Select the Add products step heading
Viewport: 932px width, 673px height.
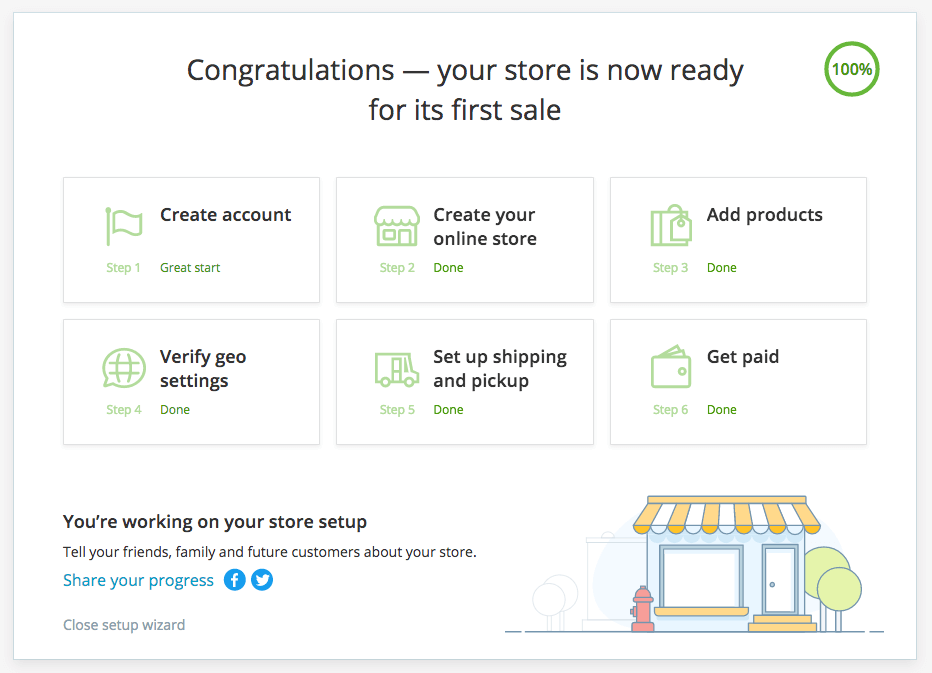click(x=764, y=215)
